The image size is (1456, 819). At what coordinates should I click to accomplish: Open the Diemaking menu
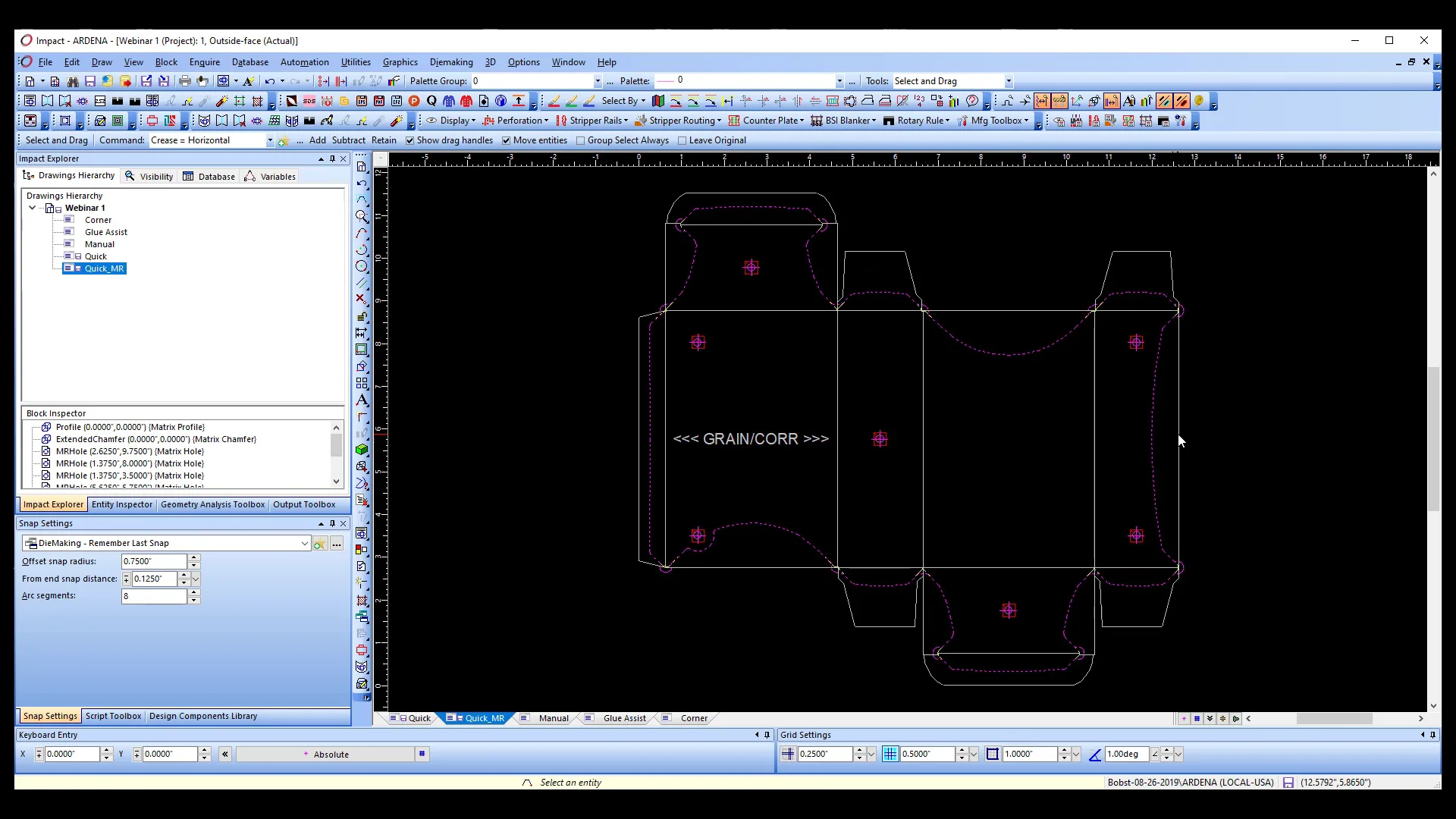[450, 62]
